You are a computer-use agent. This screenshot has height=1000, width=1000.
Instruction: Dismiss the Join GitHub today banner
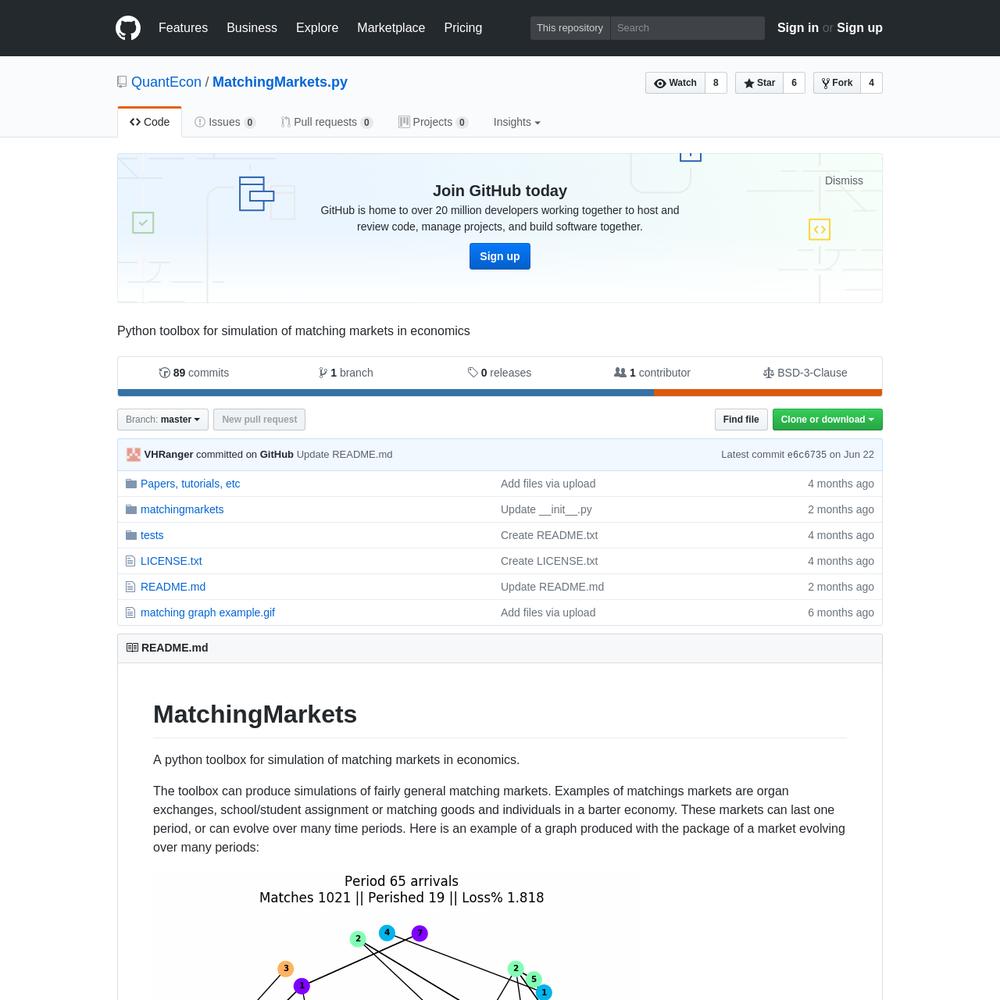coord(843,180)
